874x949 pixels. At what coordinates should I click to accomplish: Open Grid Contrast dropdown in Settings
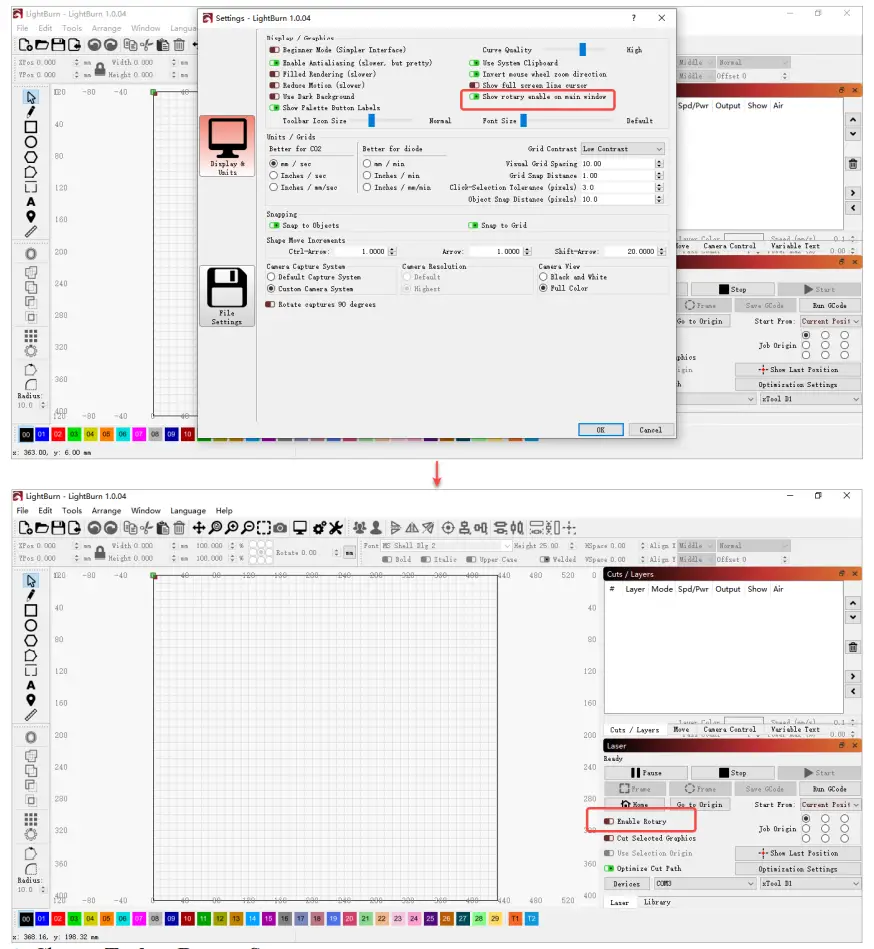coord(623,149)
